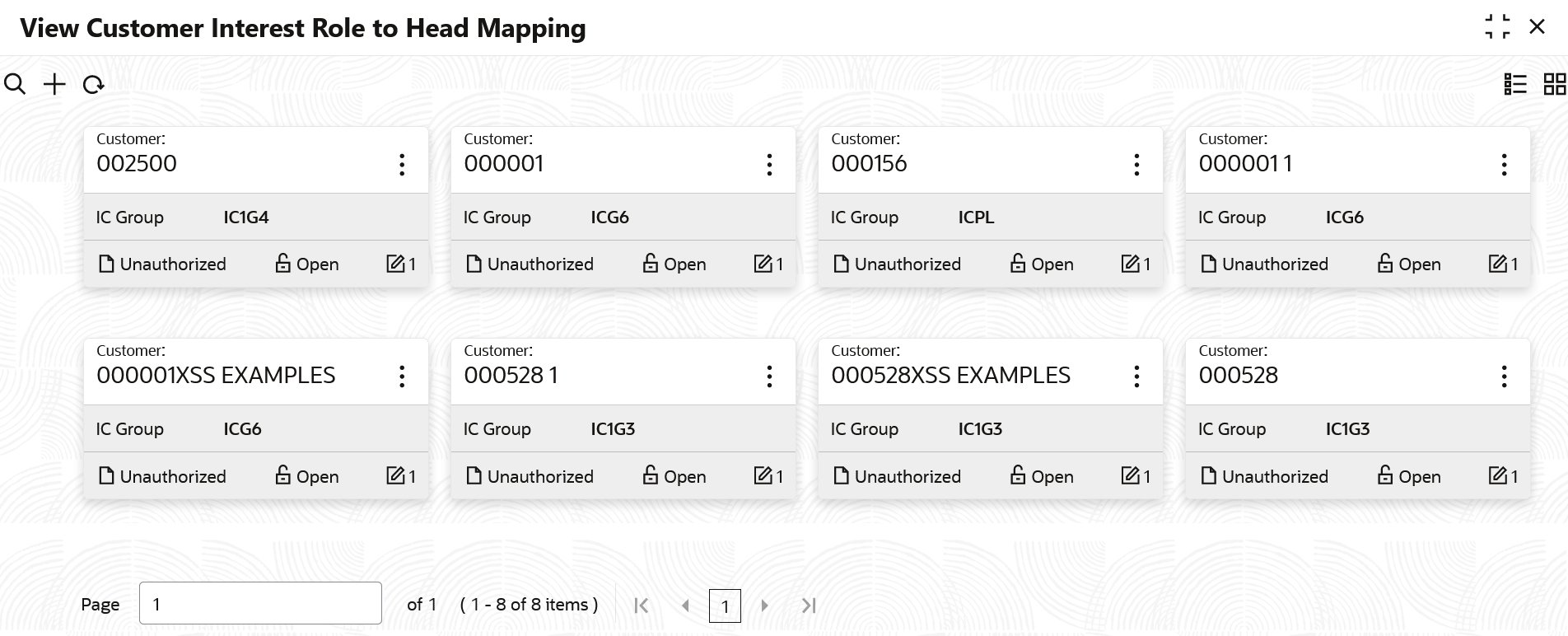
Task: Go to the next page
Action: tap(764, 606)
